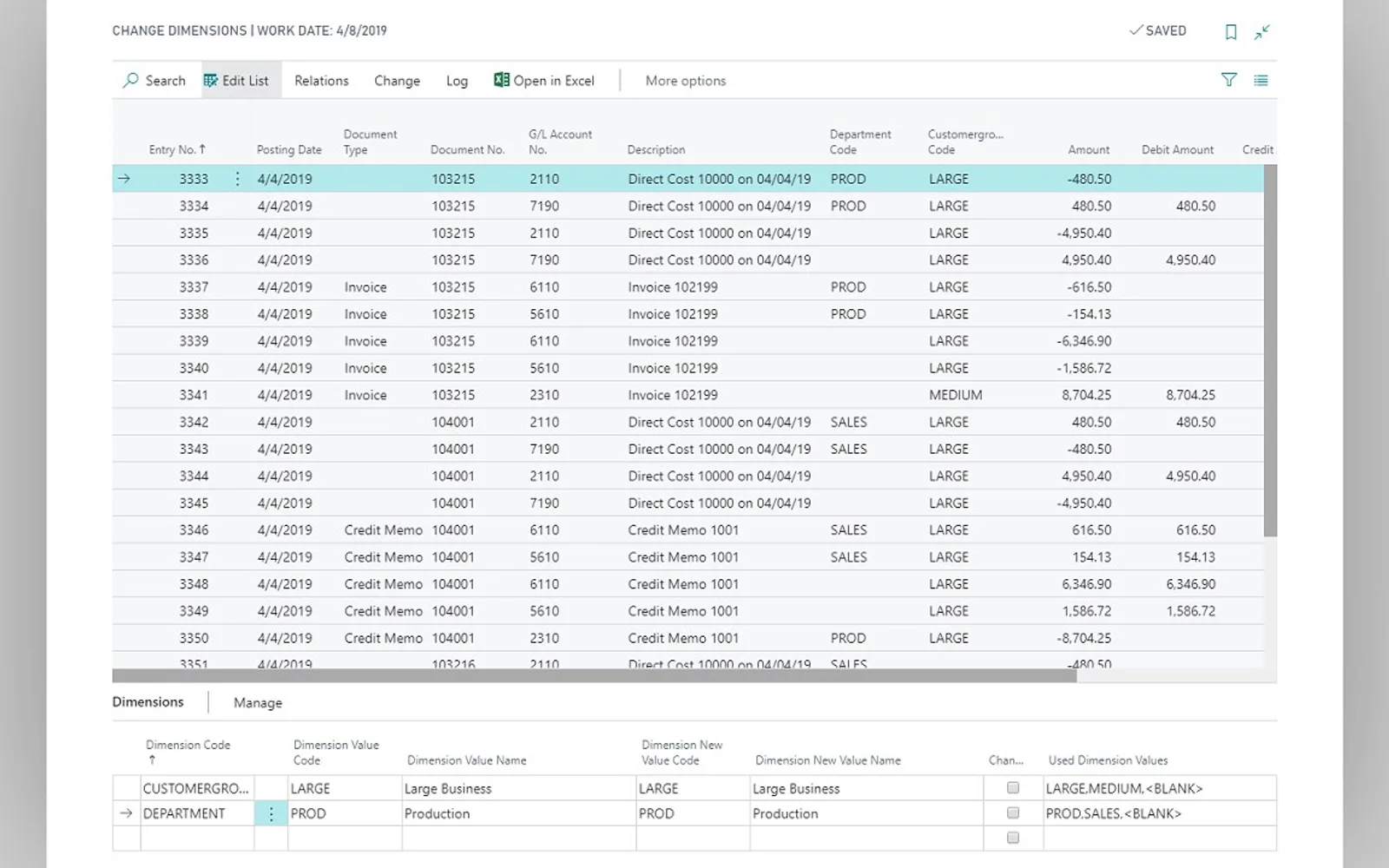Select entry number 3341
Image resolution: width=1389 pixels, height=868 pixels.
(x=194, y=395)
